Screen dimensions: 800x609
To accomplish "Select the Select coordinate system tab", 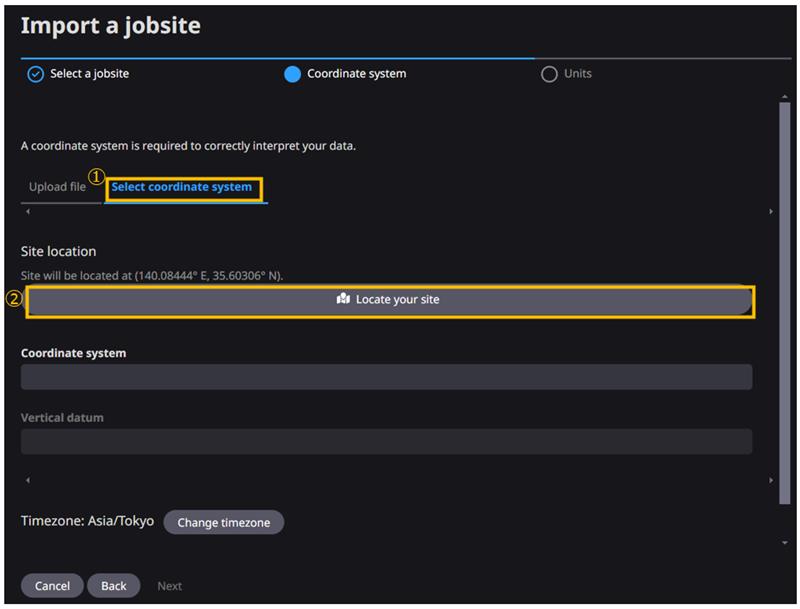I will [x=182, y=187].
